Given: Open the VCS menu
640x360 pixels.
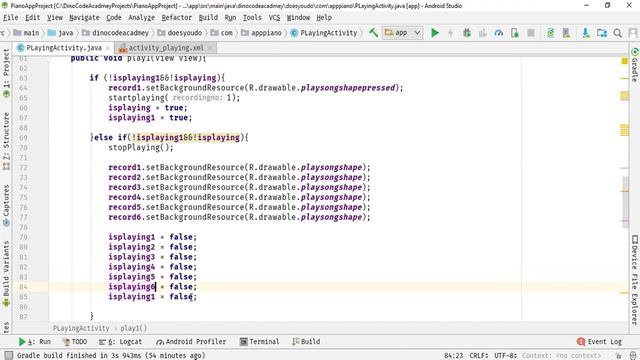Looking at the screenshot, I should pyautogui.click(x=274, y=18).
